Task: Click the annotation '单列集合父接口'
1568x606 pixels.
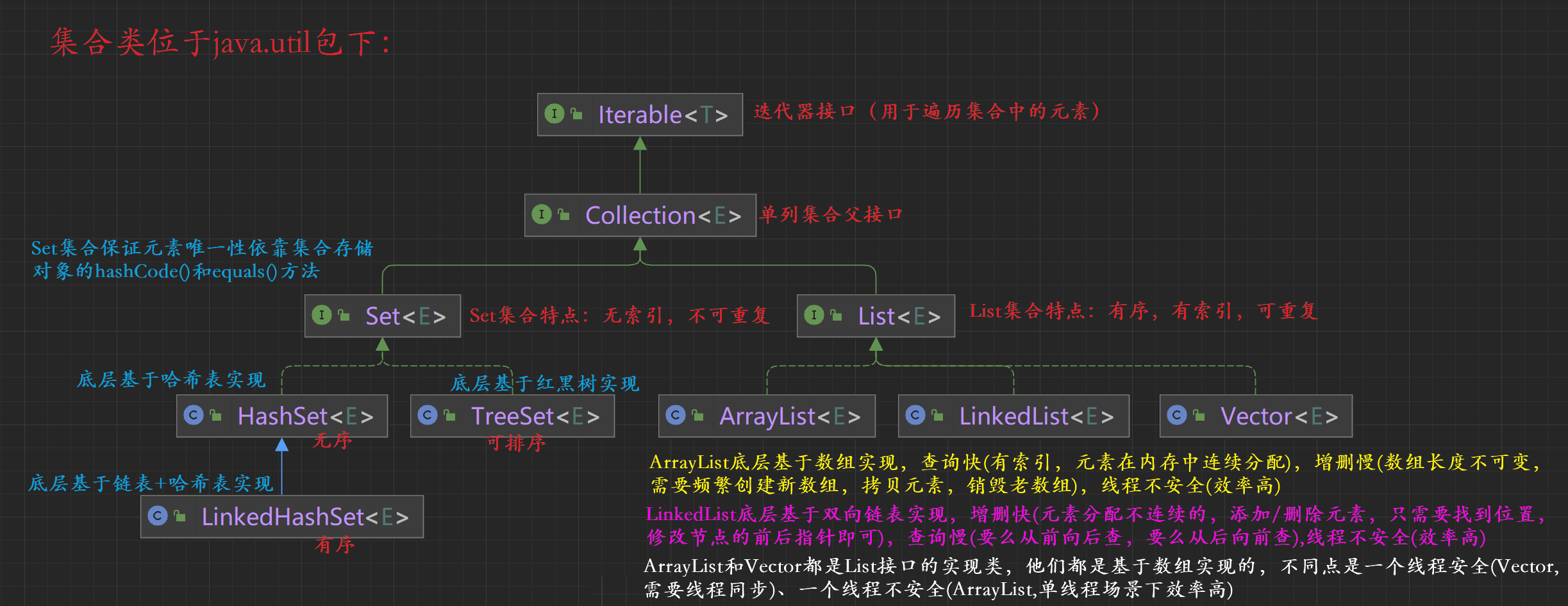Action: (x=831, y=214)
